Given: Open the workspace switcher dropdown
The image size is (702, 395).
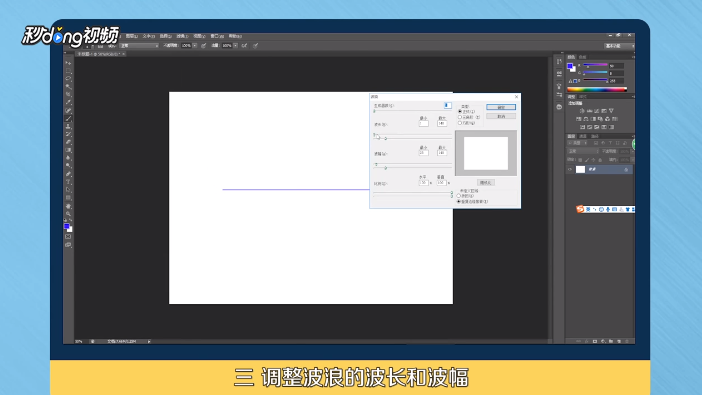Looking at the screenshot, I should click(619, 46).
